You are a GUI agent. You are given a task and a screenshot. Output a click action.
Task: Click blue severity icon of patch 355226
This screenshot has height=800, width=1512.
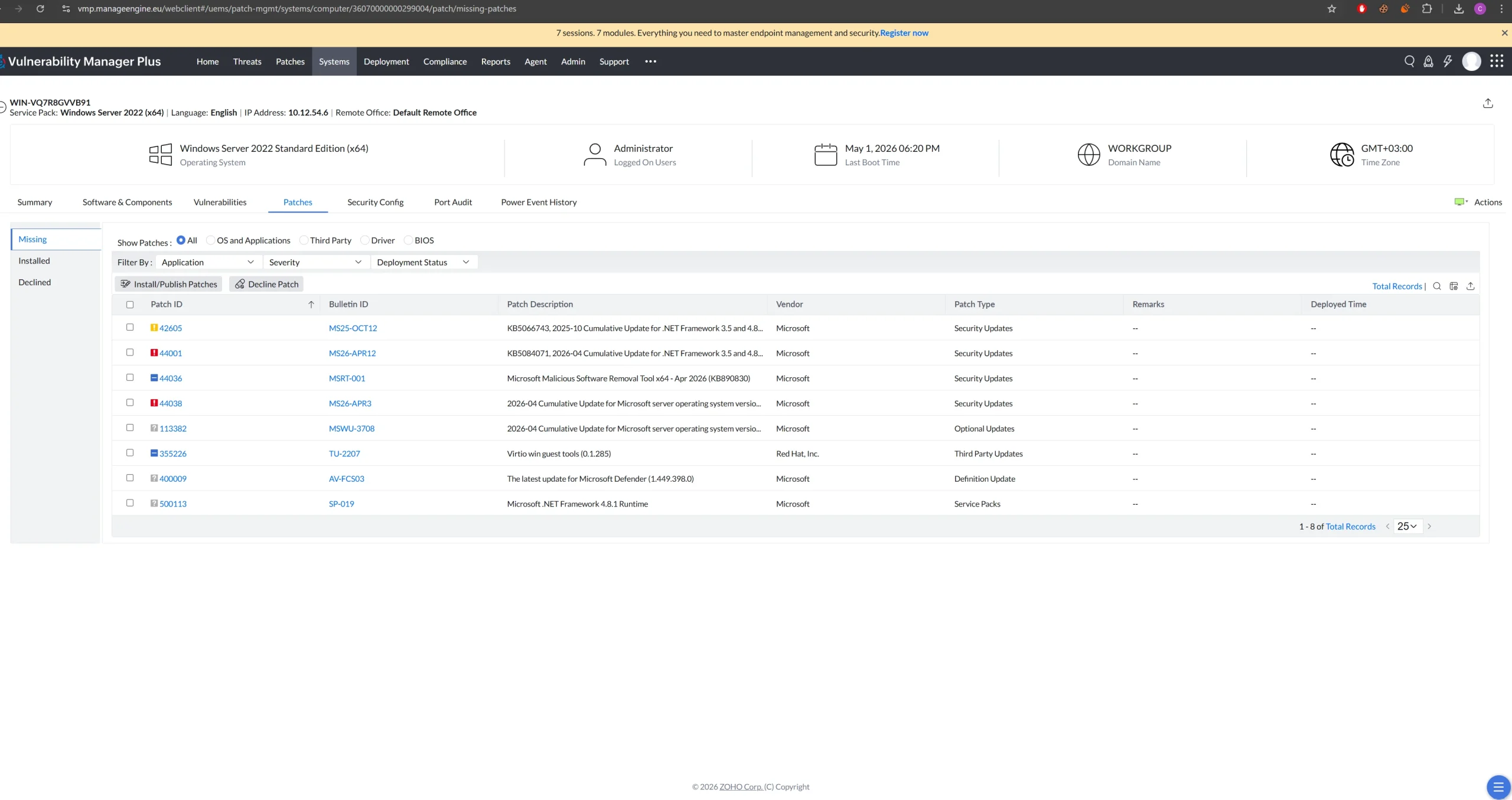point(154,453)
